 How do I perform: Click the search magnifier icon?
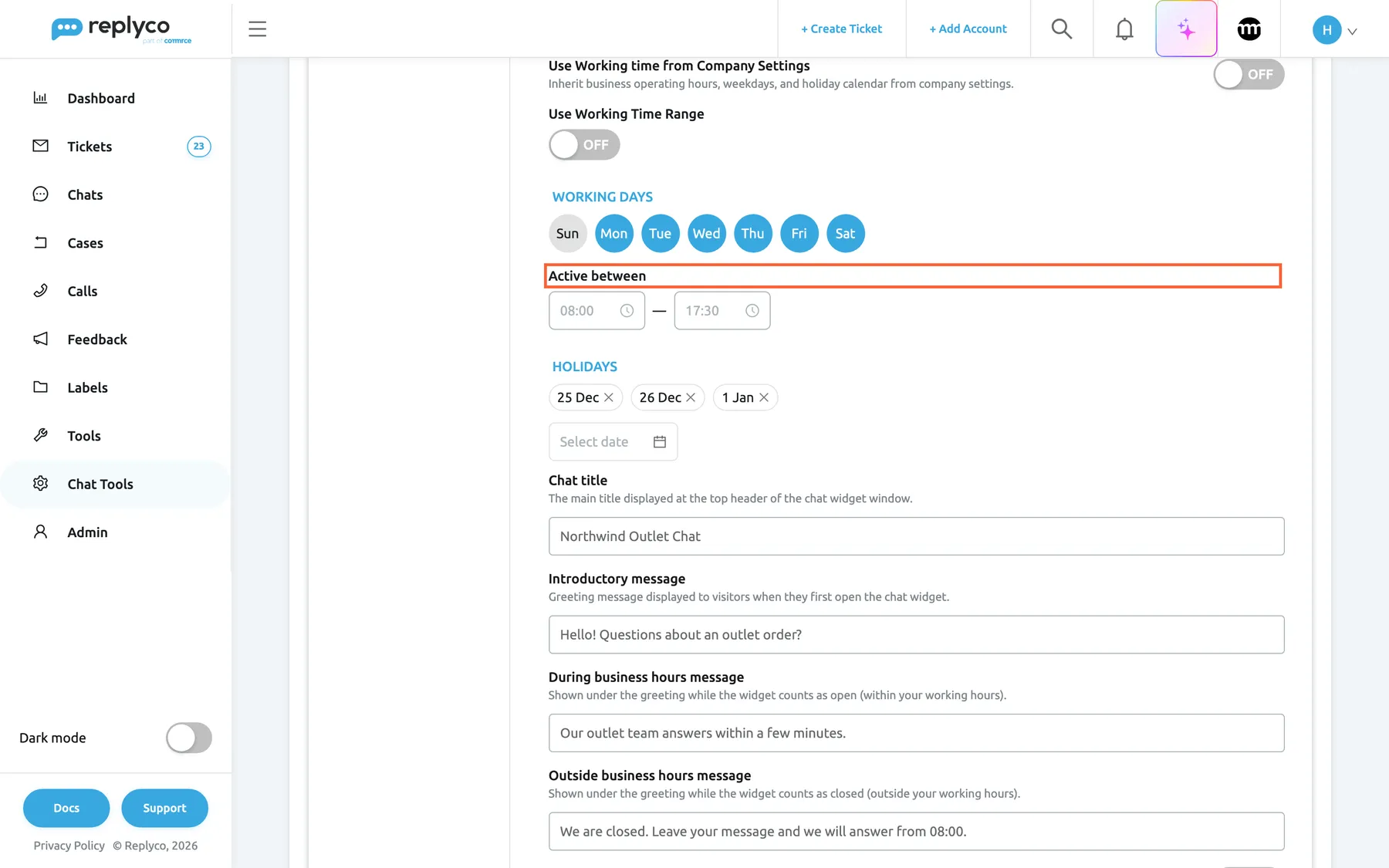pyautogui.click(x=1062, y=29)
